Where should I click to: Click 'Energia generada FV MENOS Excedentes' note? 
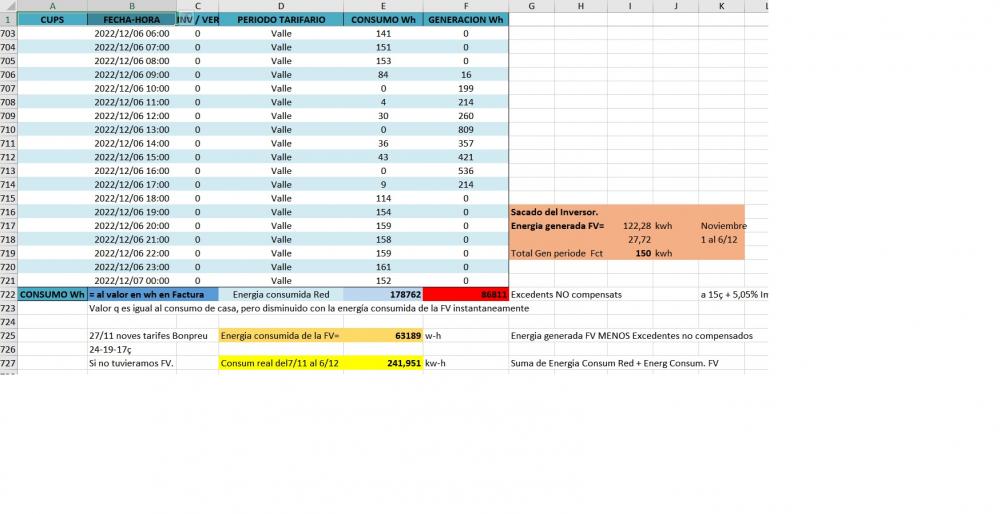tap(631, 335)
